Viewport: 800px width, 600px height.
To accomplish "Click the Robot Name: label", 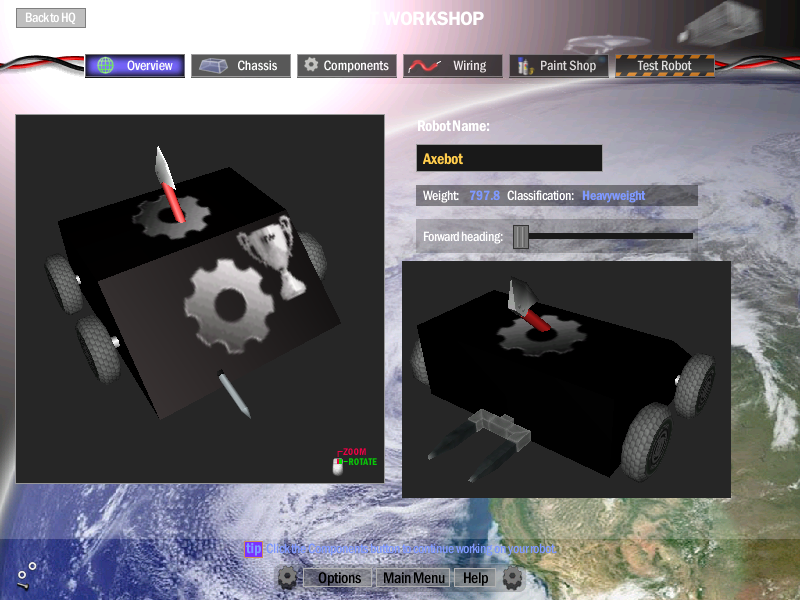I will (x=453, y=126).
